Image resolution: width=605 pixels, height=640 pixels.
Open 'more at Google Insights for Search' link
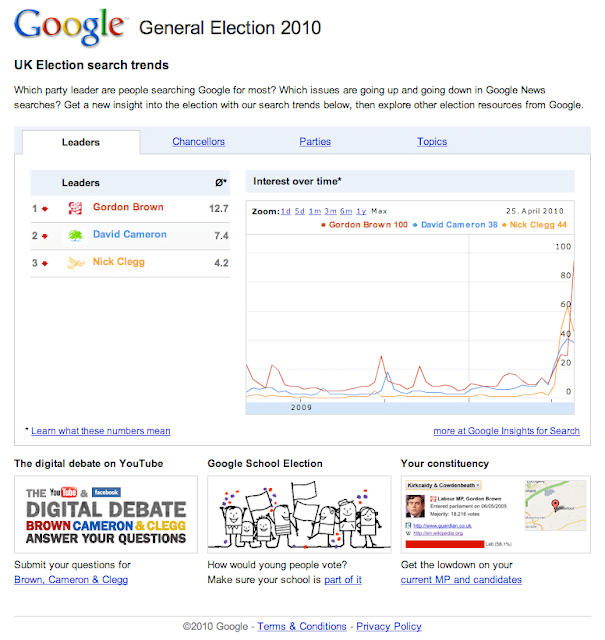506,431
